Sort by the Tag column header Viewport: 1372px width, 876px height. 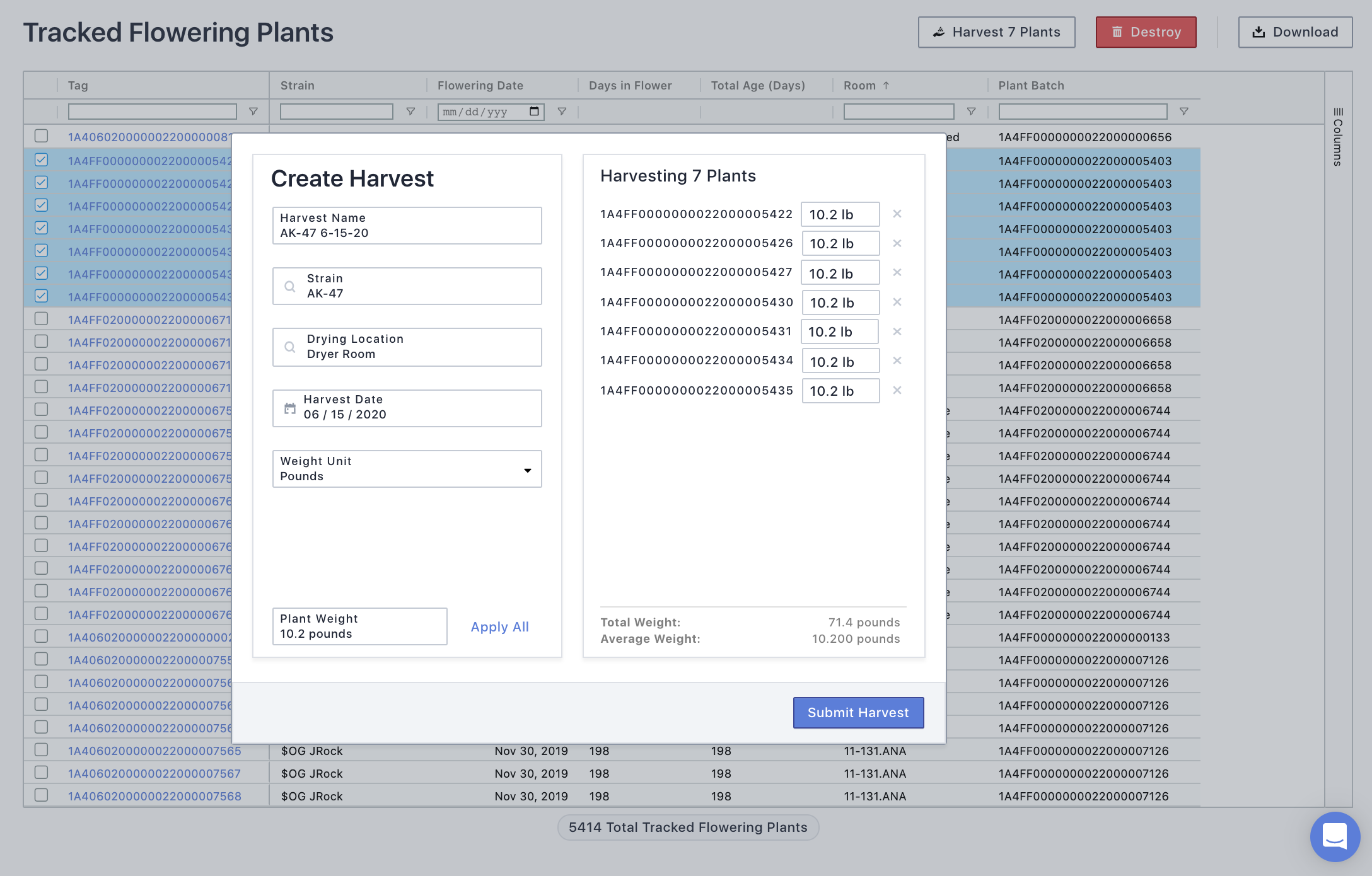click(x=78, y=85)
